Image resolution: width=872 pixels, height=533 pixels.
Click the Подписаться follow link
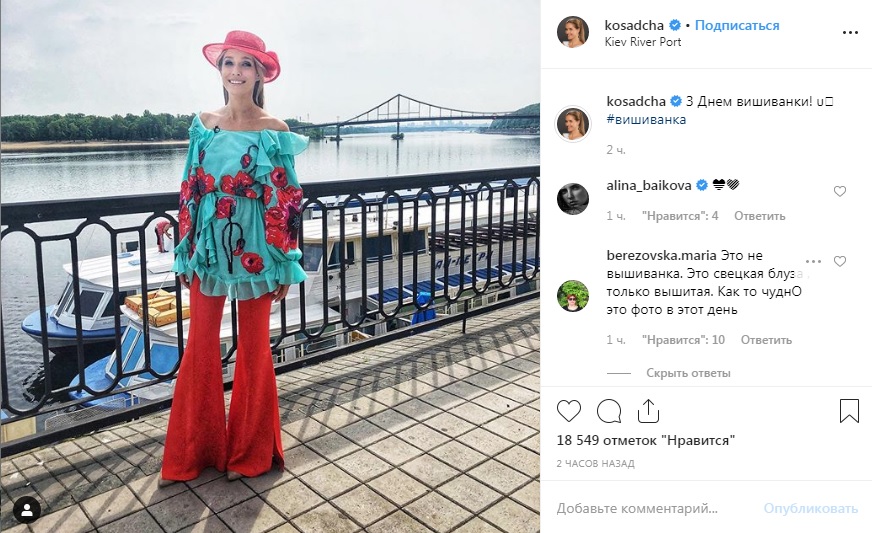click(x=737, y=26)
